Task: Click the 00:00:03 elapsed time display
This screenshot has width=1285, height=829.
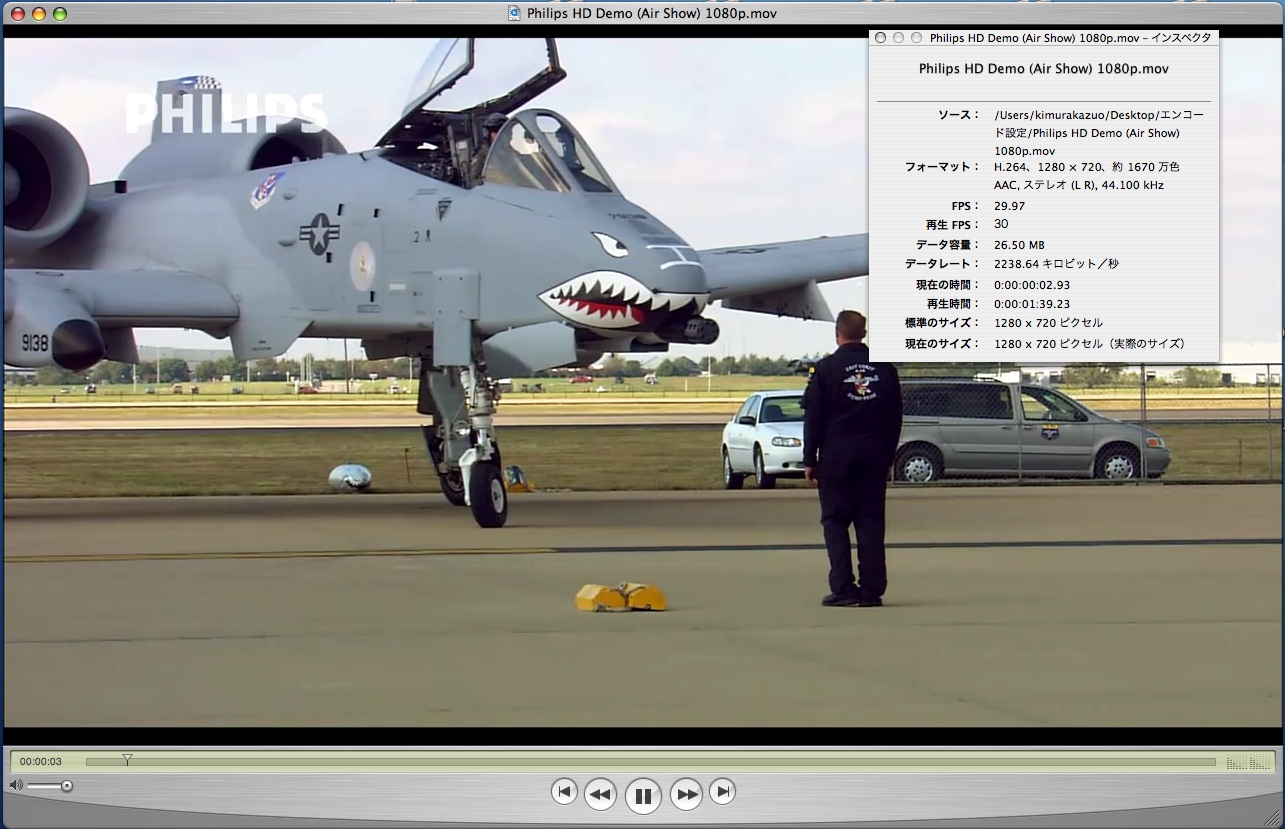Action: 41,762
